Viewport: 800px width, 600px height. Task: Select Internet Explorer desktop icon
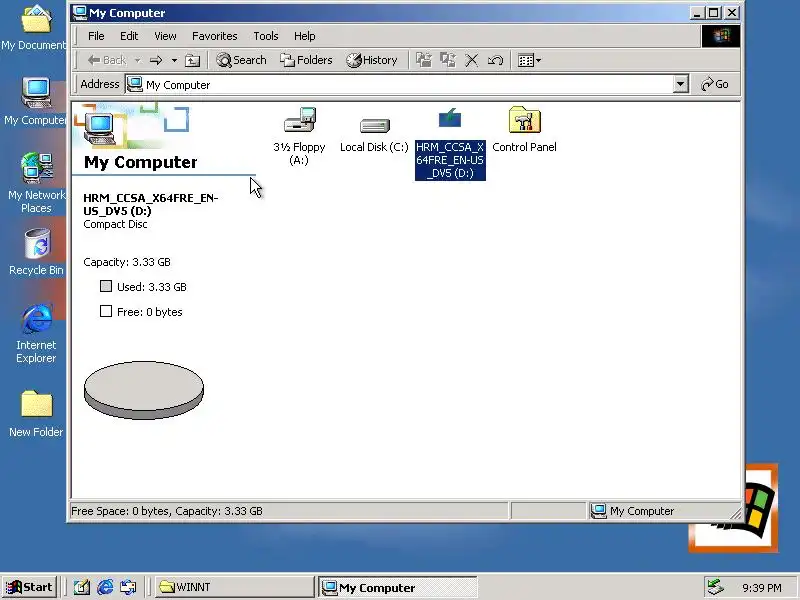pos(36,334)
